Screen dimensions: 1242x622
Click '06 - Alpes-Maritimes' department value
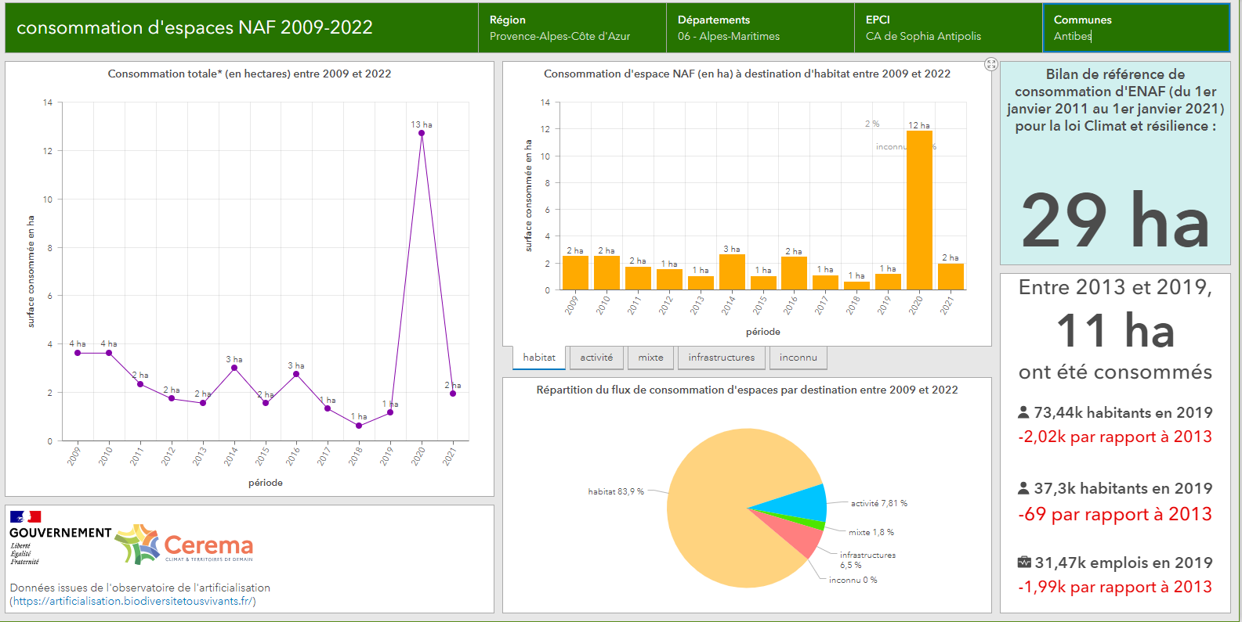pos(728,36)
